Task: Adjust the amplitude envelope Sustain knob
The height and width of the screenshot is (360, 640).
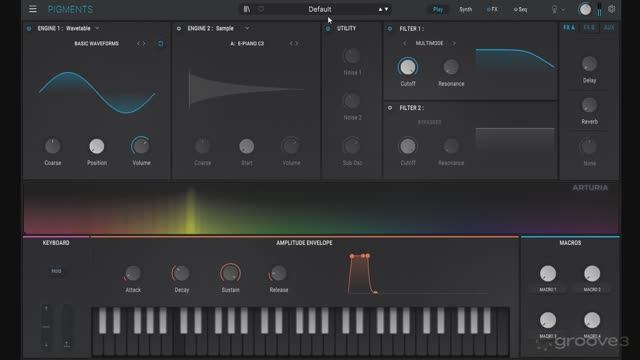Action: (x=230, y=273)
